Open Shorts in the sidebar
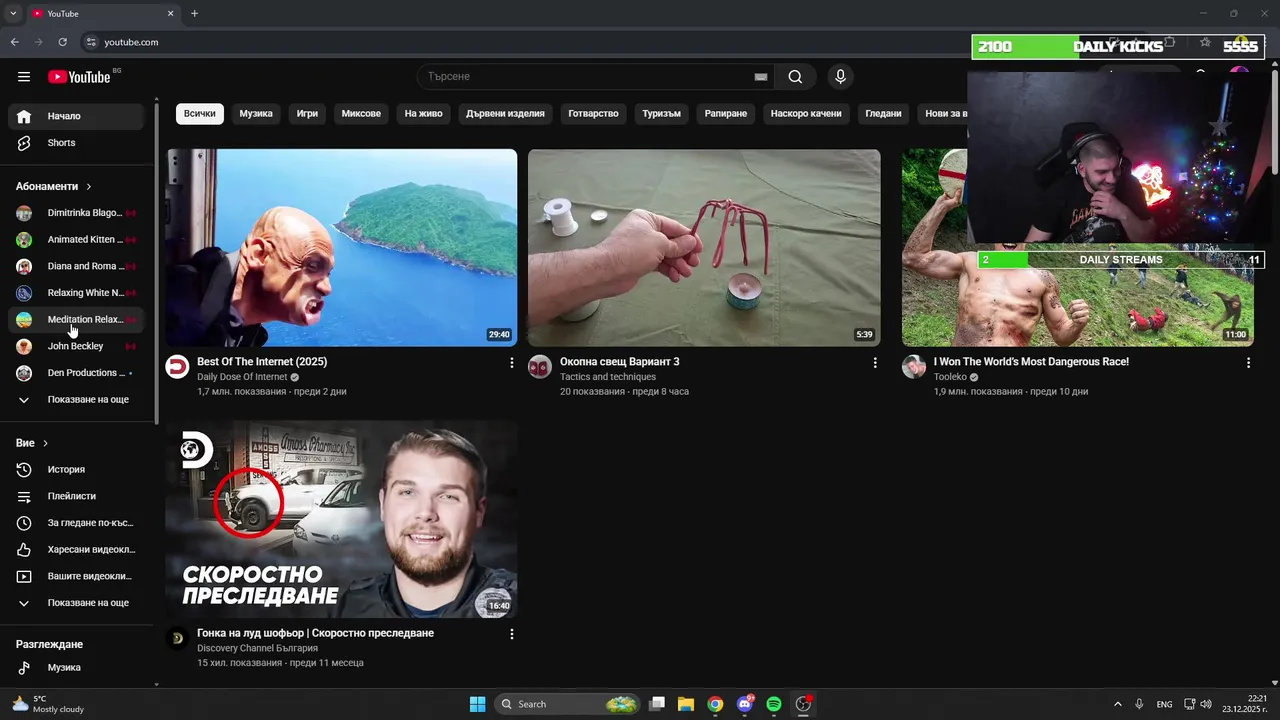1280x720 pixels. (x=76, y=143)
